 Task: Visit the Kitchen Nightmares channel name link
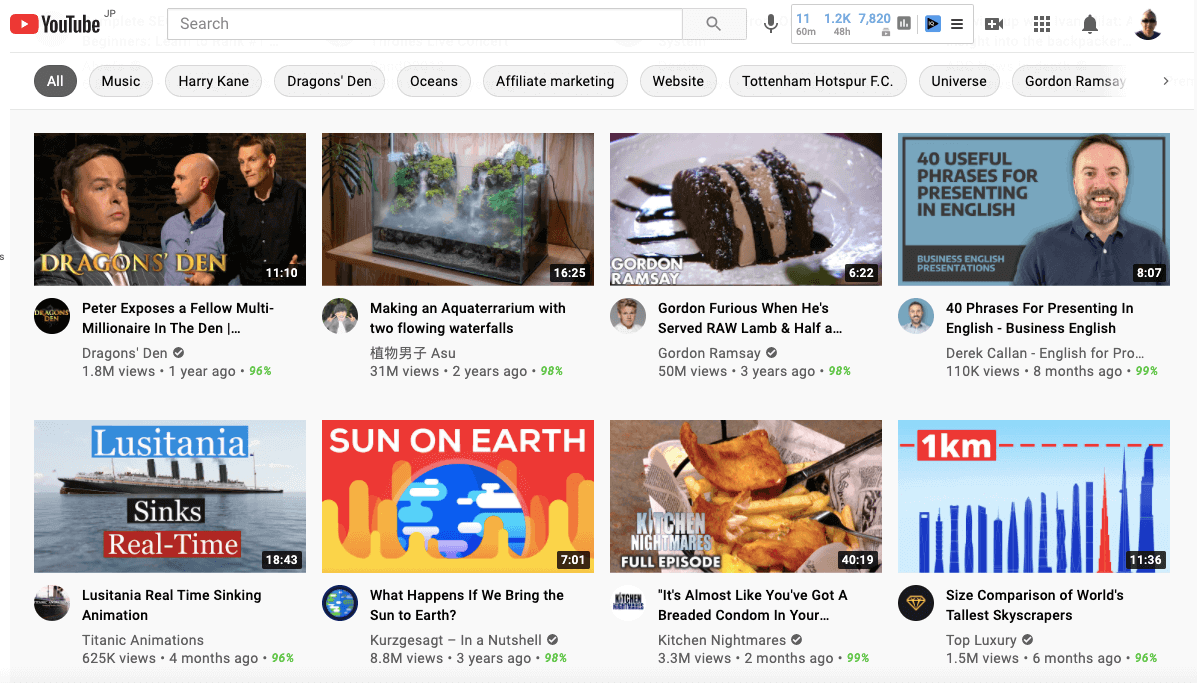[721, 640]
